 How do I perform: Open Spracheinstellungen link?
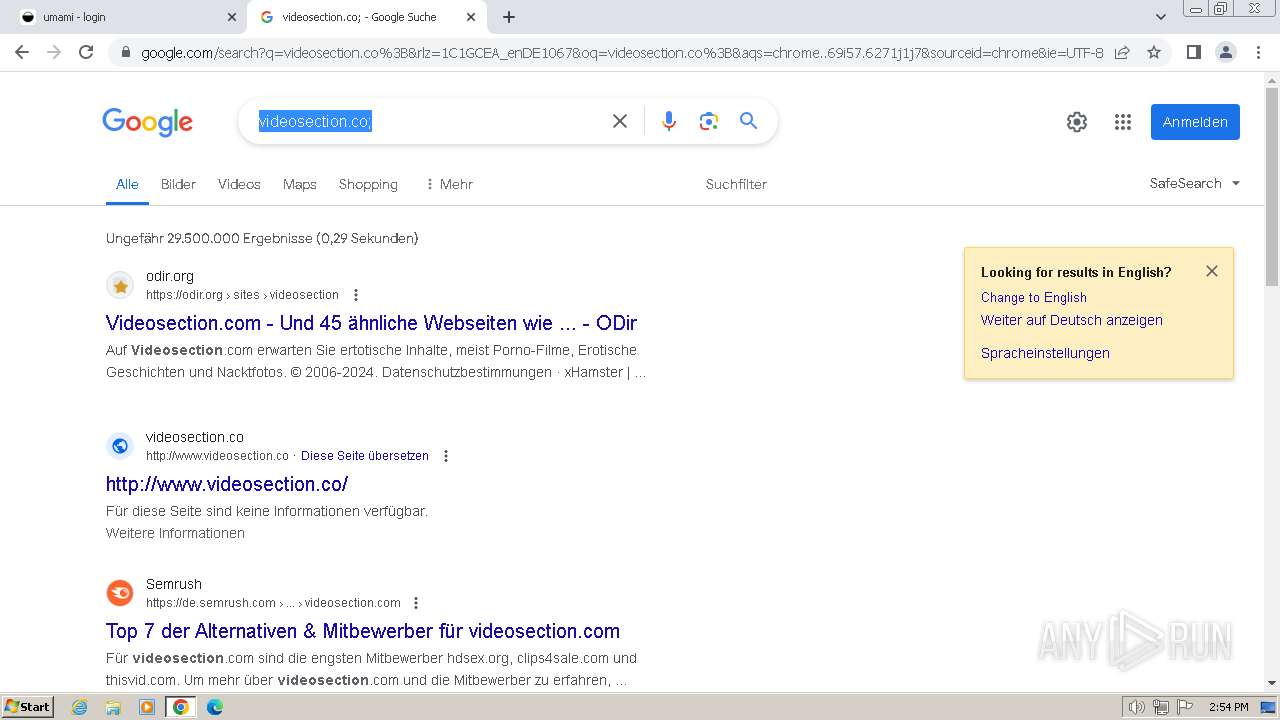1045,353
